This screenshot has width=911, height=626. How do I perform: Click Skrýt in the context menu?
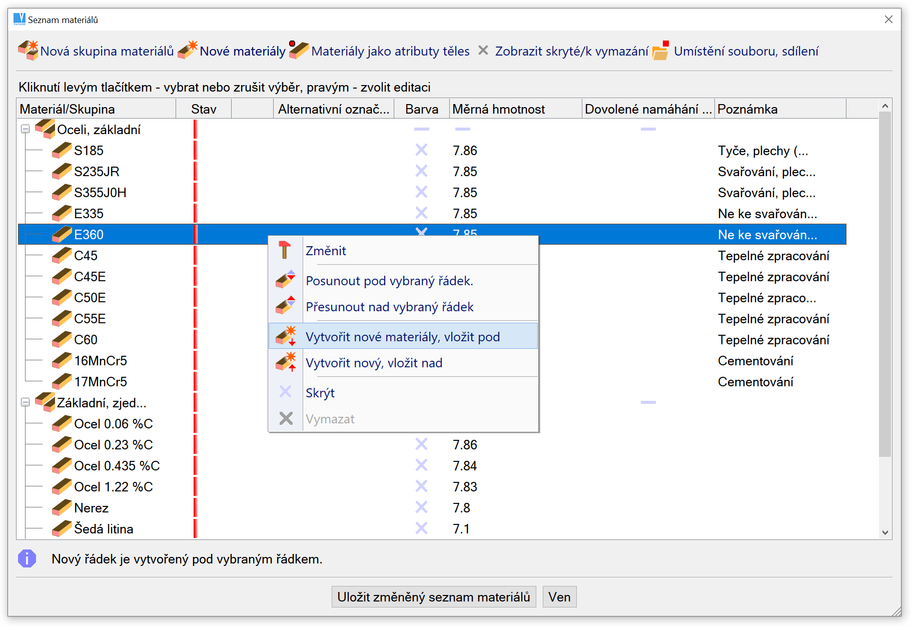(320, 393)
